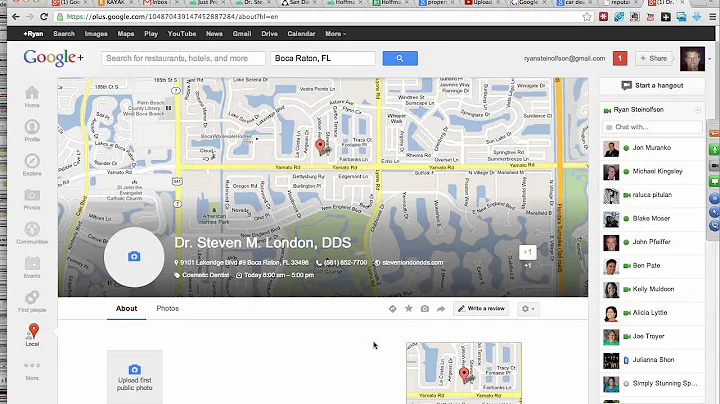720x404 pixels.
Task: Open chat with Alicia Lyttle
Action: point(652,313)
